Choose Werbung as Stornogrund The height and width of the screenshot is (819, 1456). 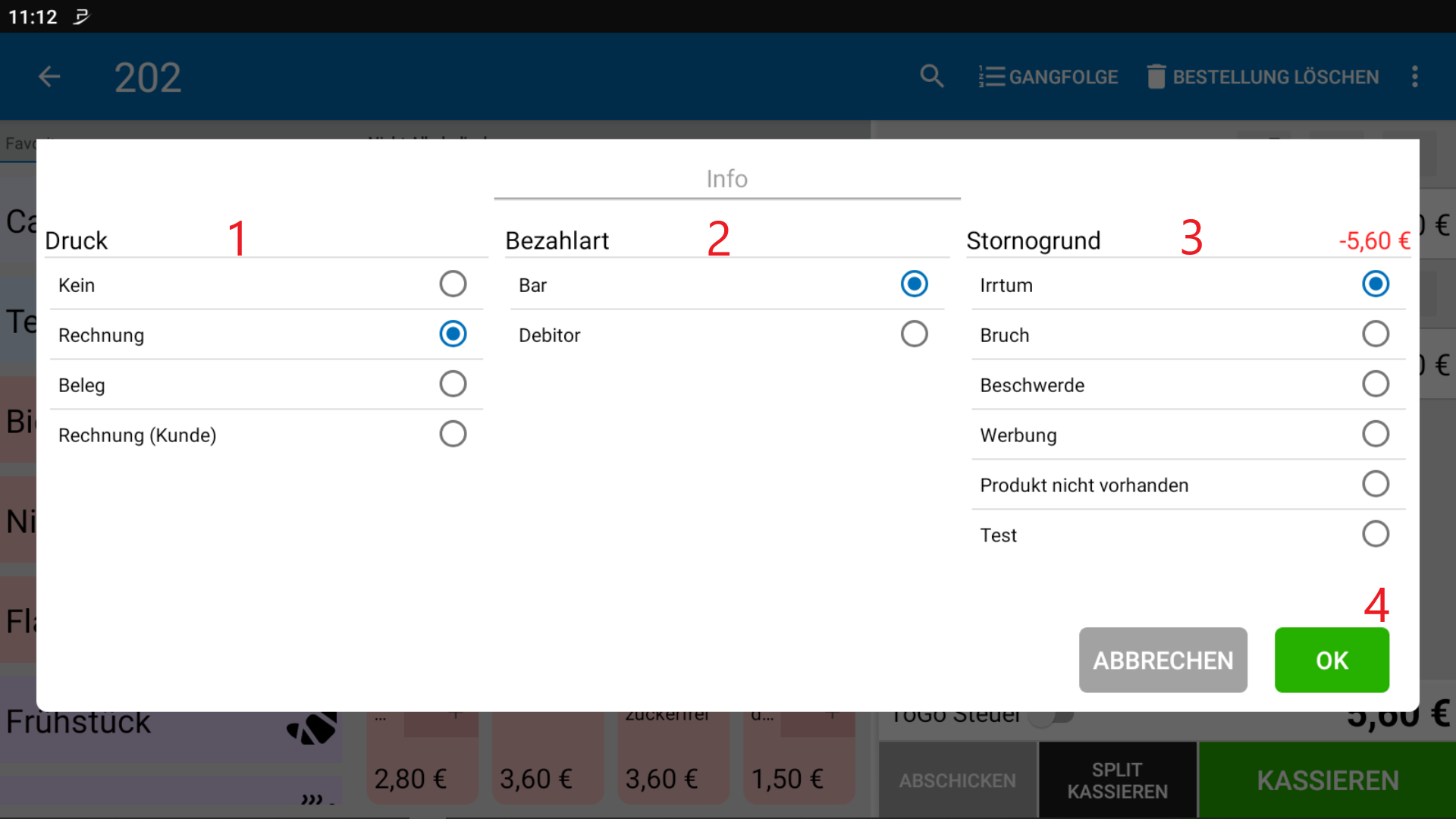(x=1375, y=435)
